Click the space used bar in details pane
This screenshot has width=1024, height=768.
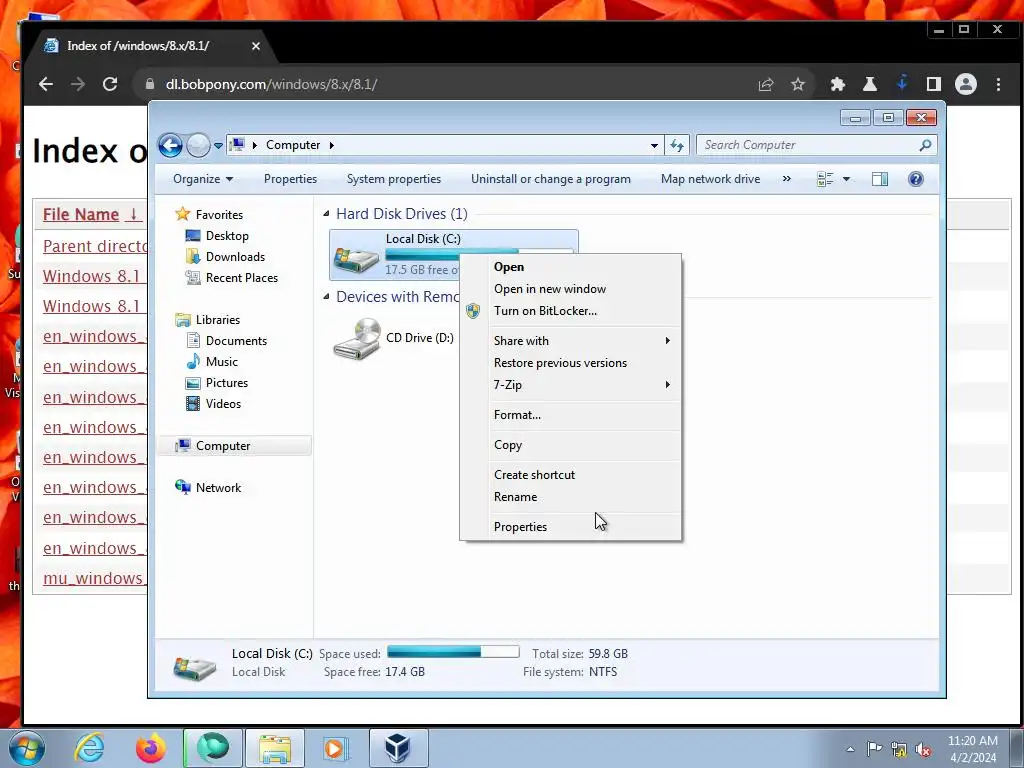(x=453, y=652)
